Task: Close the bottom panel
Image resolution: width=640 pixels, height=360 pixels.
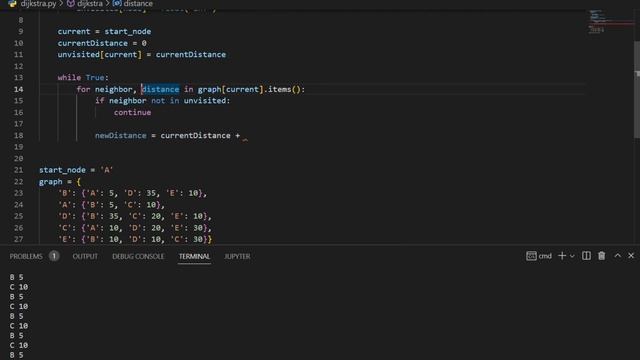Action: click(x=631, y=256)
